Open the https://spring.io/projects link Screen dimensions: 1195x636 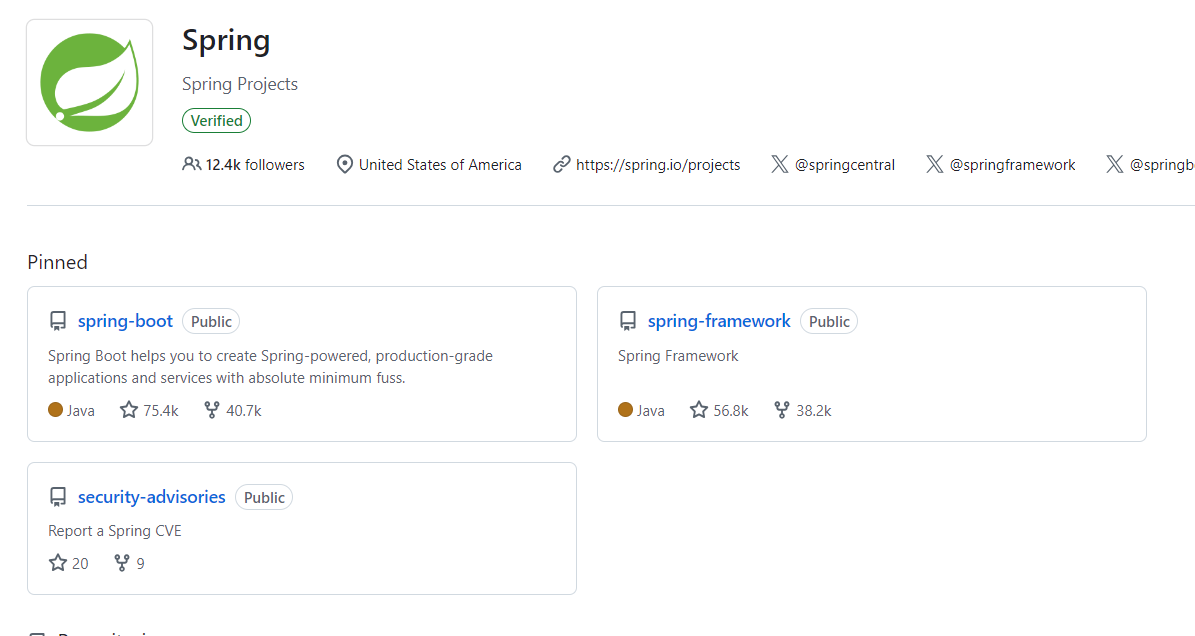click(658, 165)
